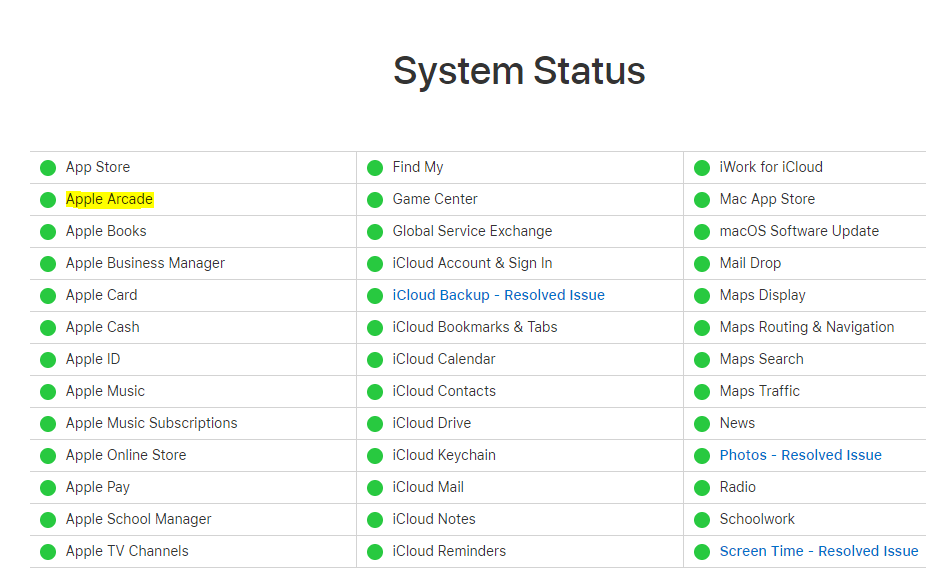Click the Apple Books entry text

[x=106, y=231]
